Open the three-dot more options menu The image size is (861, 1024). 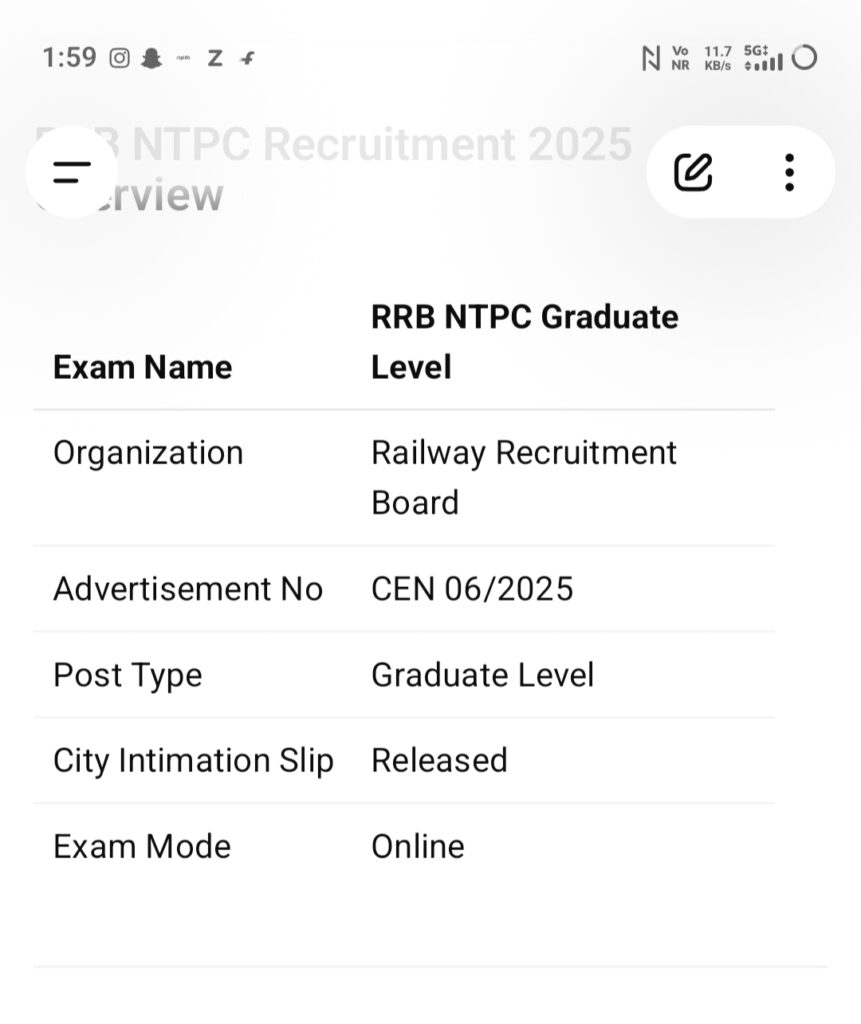[789, 172]
